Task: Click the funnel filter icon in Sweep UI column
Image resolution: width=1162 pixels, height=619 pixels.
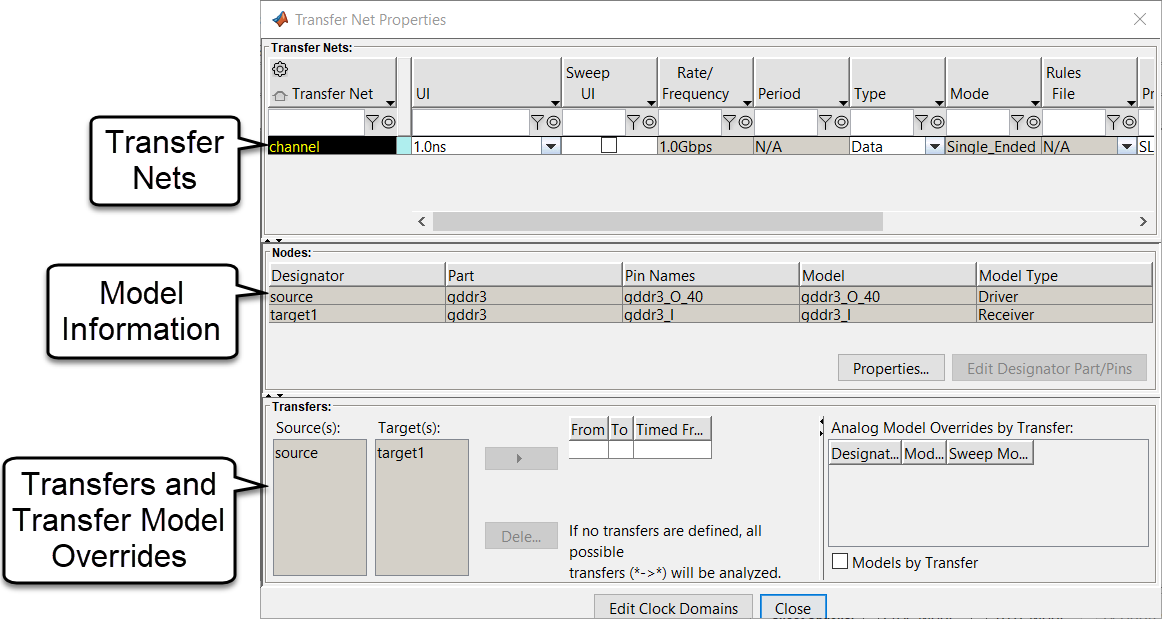Action: pos(634,122)
